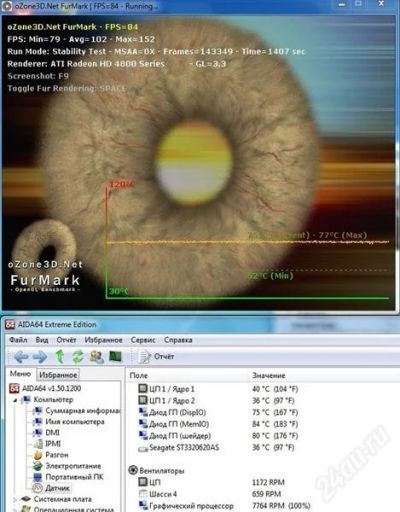
Task: Maximize the FurMark window
Action: click(x=358, y=4)
